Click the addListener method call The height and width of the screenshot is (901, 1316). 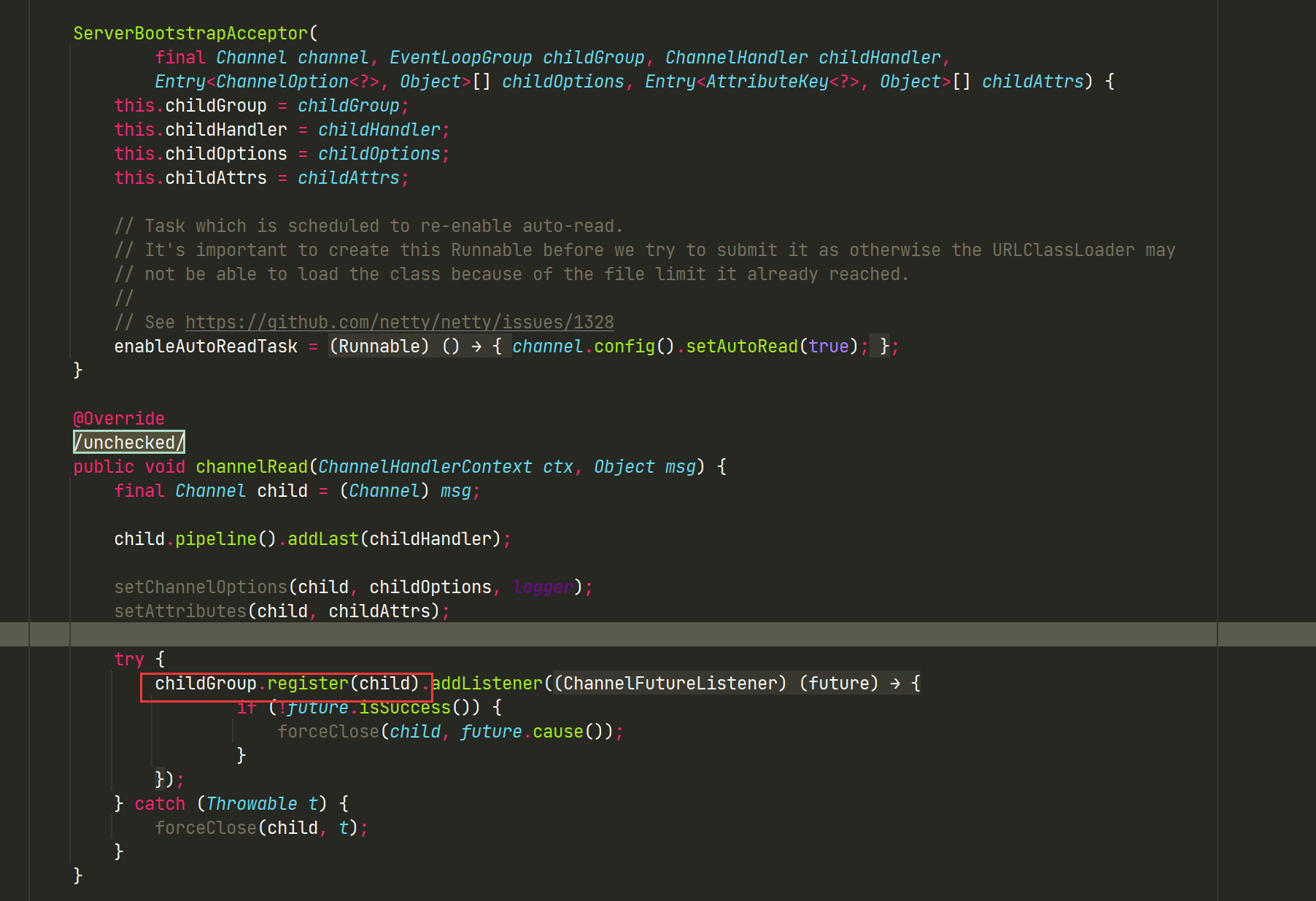(487, 683)
